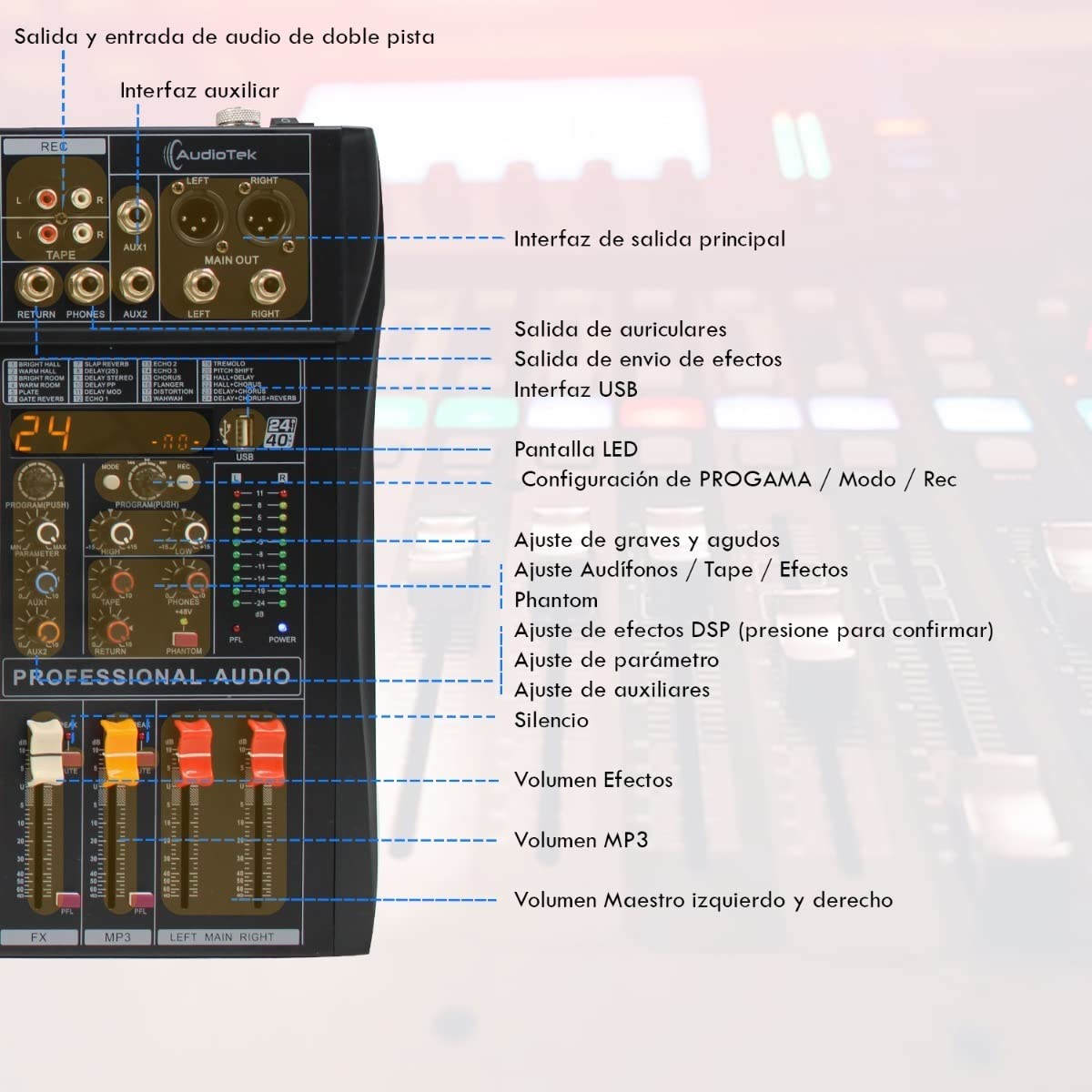Image resolution: width=1092 pixels, height=1092 pixels.
Task: Click the blue POWER indicator LED
Action: pos(282,627)
